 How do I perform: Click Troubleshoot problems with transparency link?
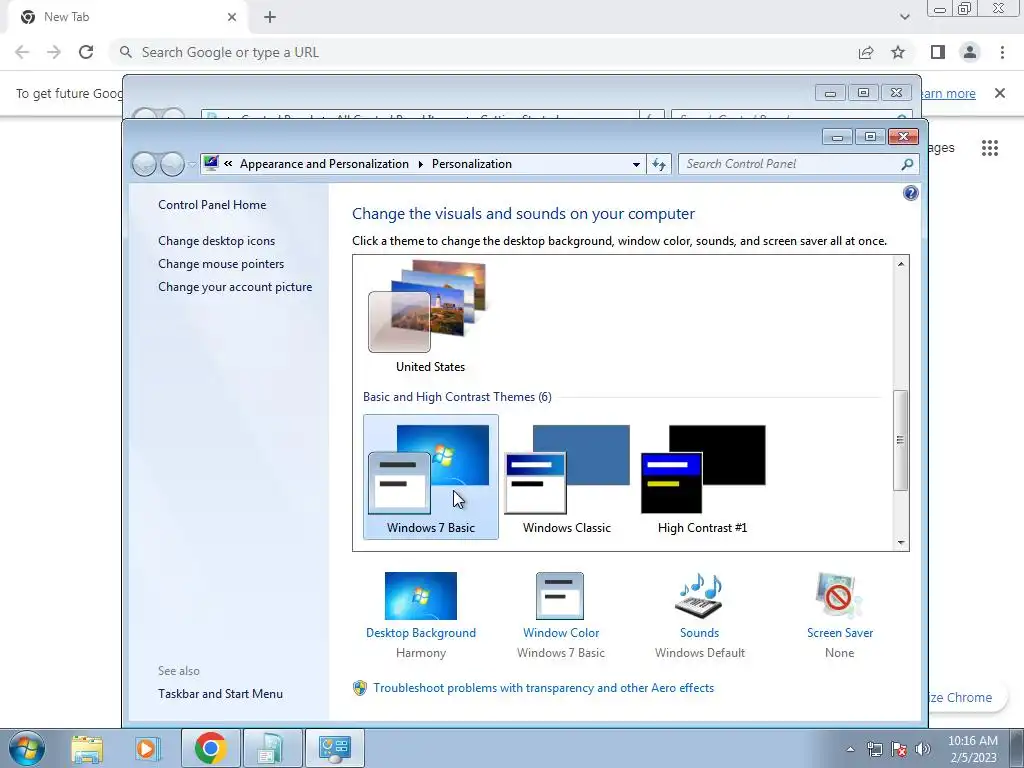tap(543, 688)
